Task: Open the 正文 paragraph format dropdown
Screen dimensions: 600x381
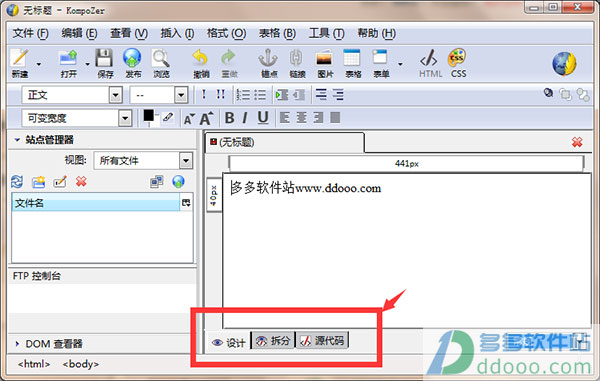Action: [x=116, y=95]
